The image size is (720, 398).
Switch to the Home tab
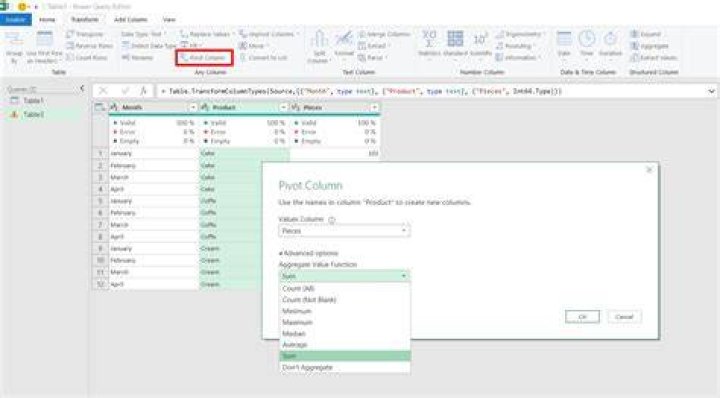(x=47, y=20)
